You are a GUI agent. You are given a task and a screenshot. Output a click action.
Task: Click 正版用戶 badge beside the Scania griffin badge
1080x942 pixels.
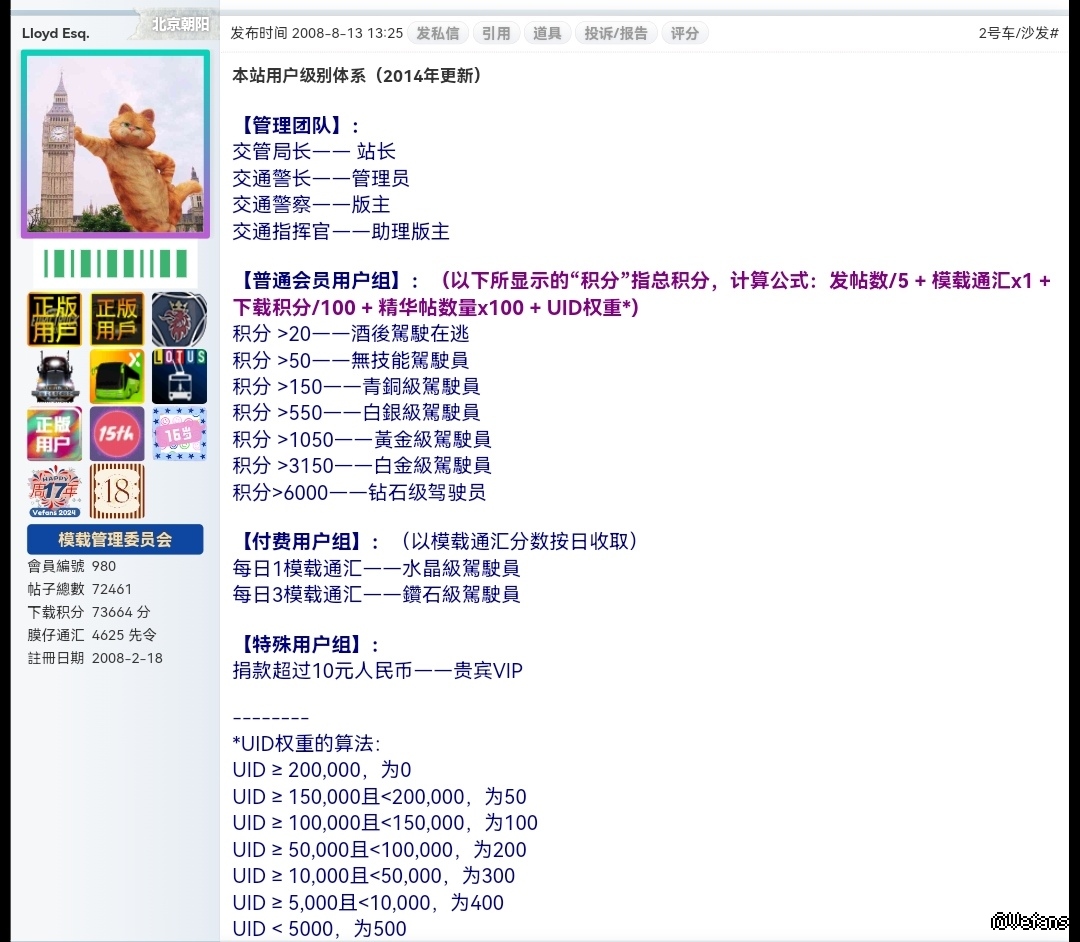[x=117, y=319]
